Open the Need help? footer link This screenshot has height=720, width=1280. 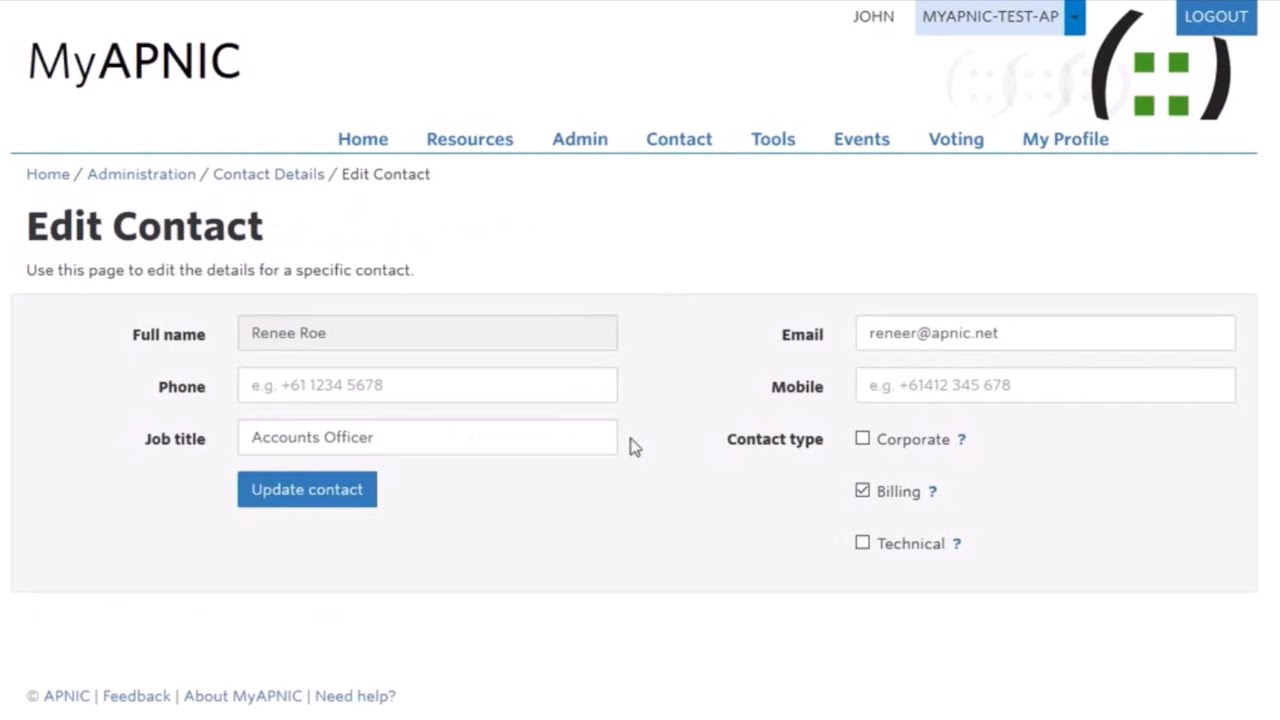pyautogui.click(x=355, y=696)
